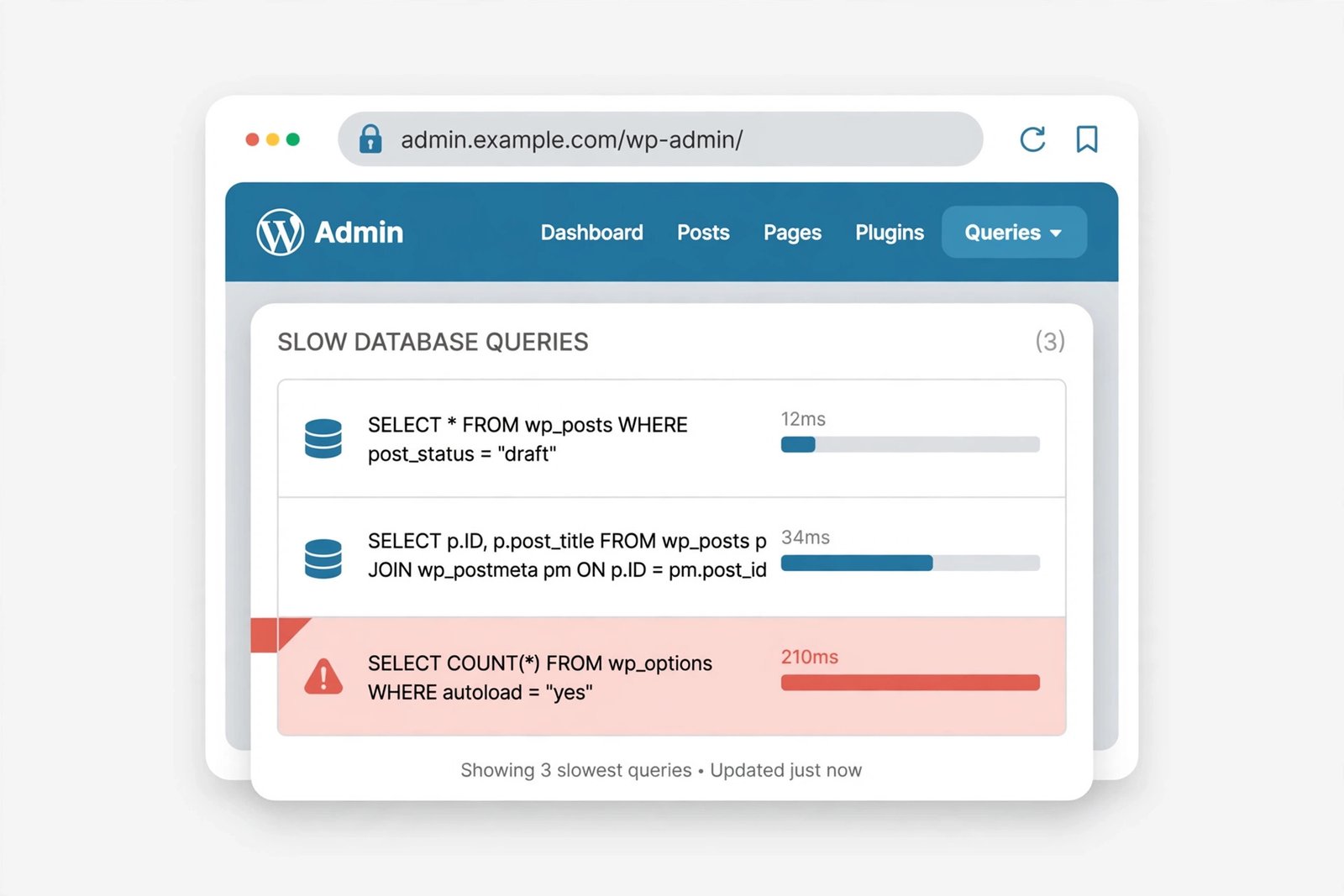
Task: Click database icon beside draft posts query
Action: coord(323,438)
